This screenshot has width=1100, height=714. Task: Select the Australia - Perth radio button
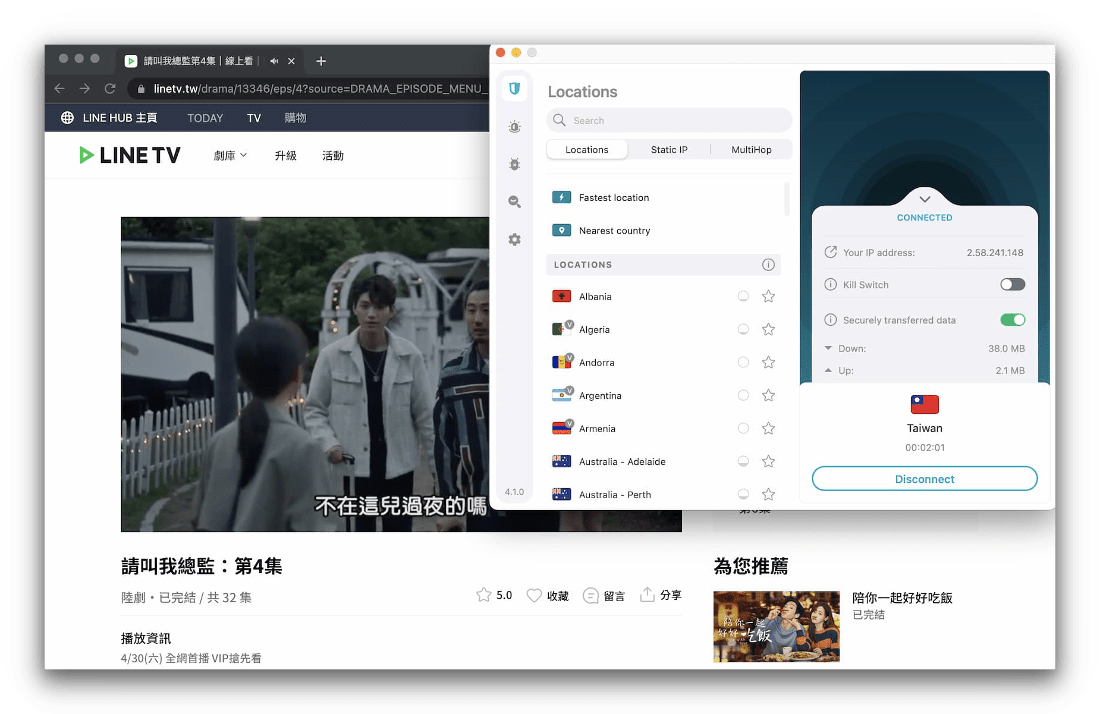[x=743, y=494]
